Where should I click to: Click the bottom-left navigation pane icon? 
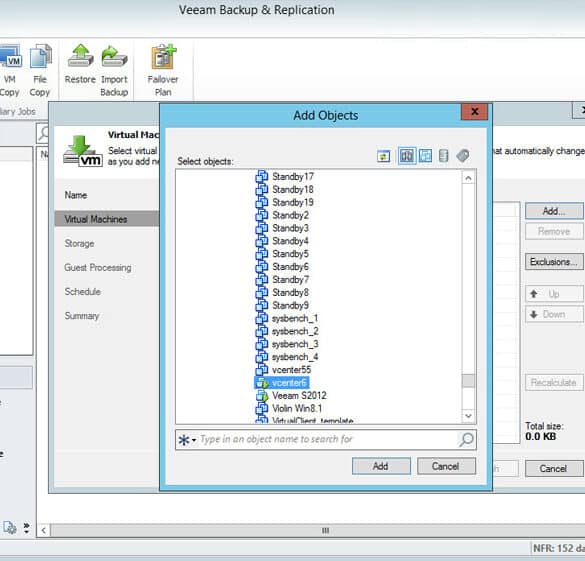click(x=10, y=527)
